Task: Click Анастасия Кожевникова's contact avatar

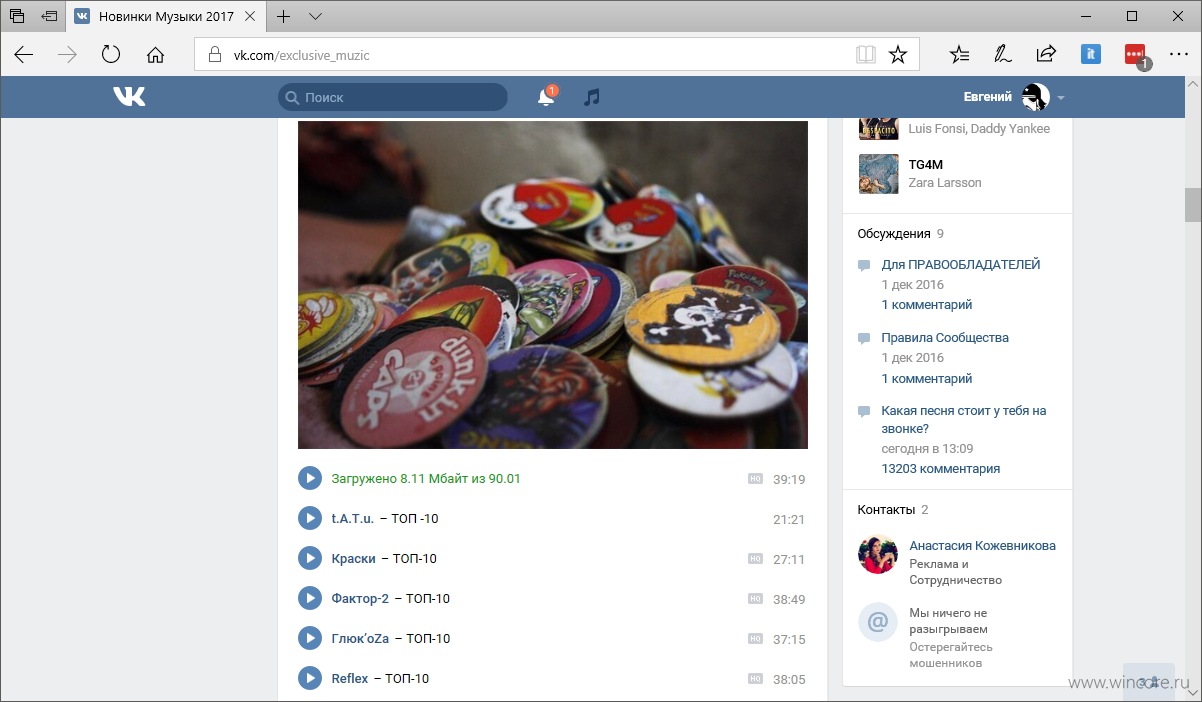Action: click(877, 554)
